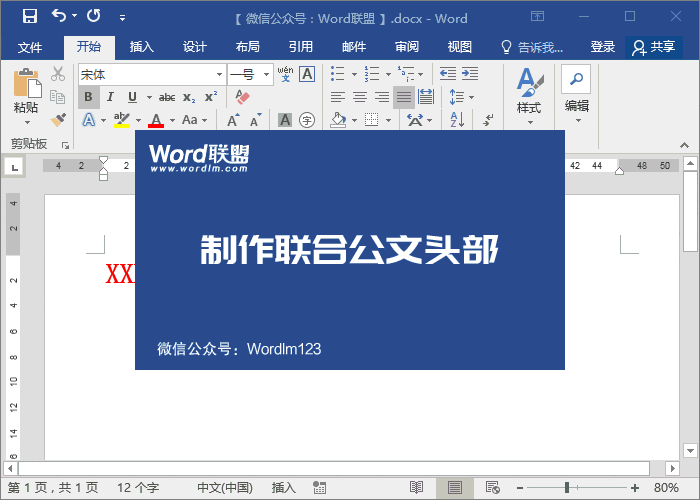This screenshot has width=700, height=500.
Task: Apply red font color
Action: (156, 120)
